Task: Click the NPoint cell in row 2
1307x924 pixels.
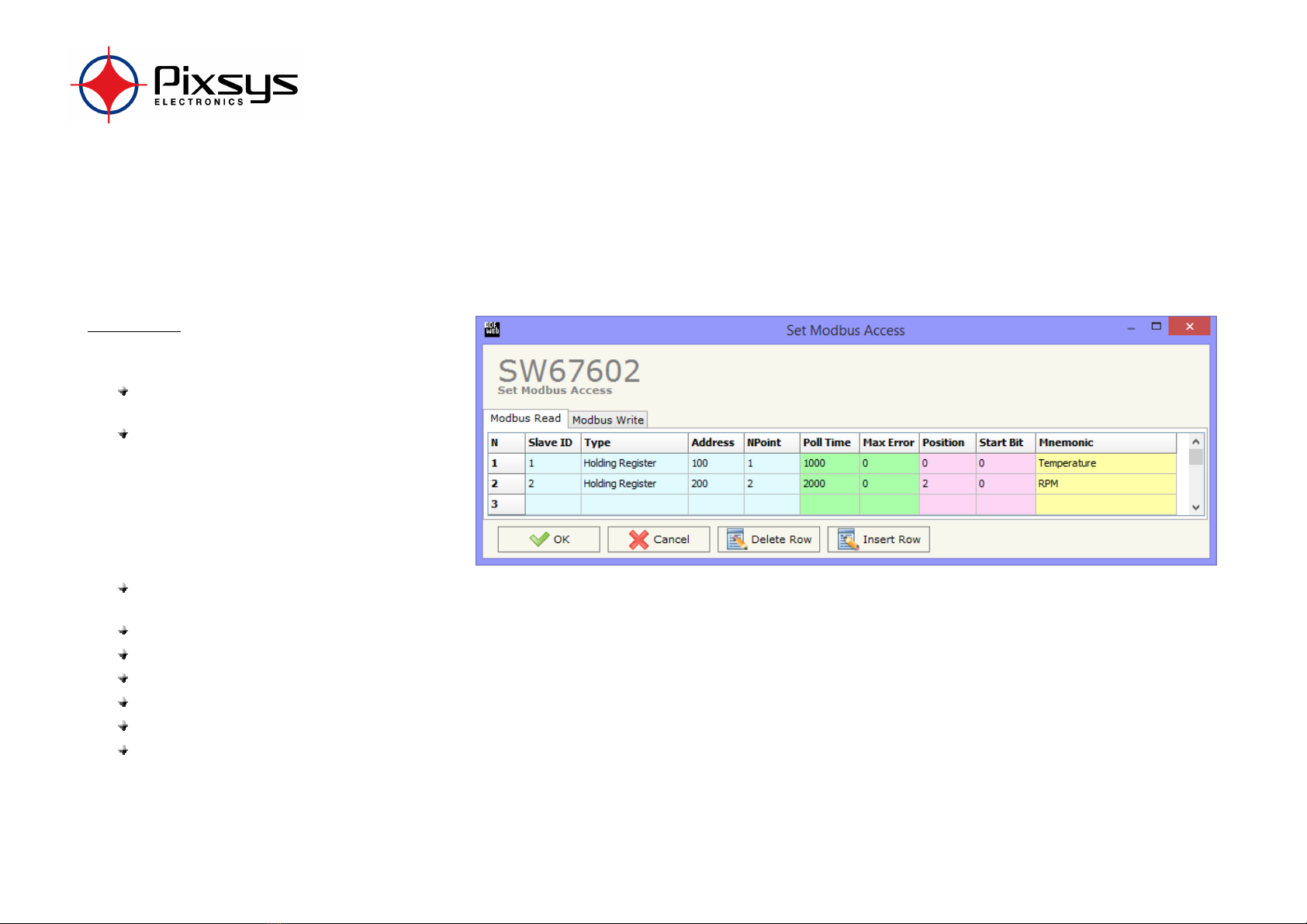Action: [x=772, y=483]
